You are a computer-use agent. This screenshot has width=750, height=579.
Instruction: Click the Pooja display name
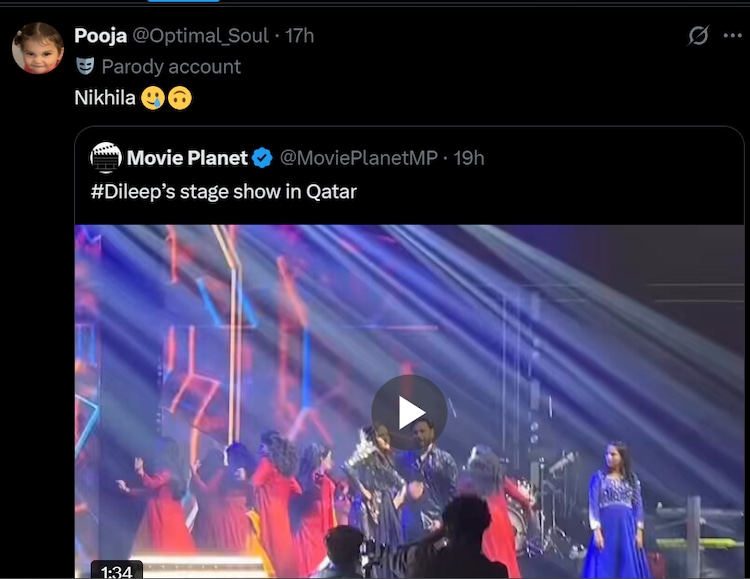tap(101, 36)
